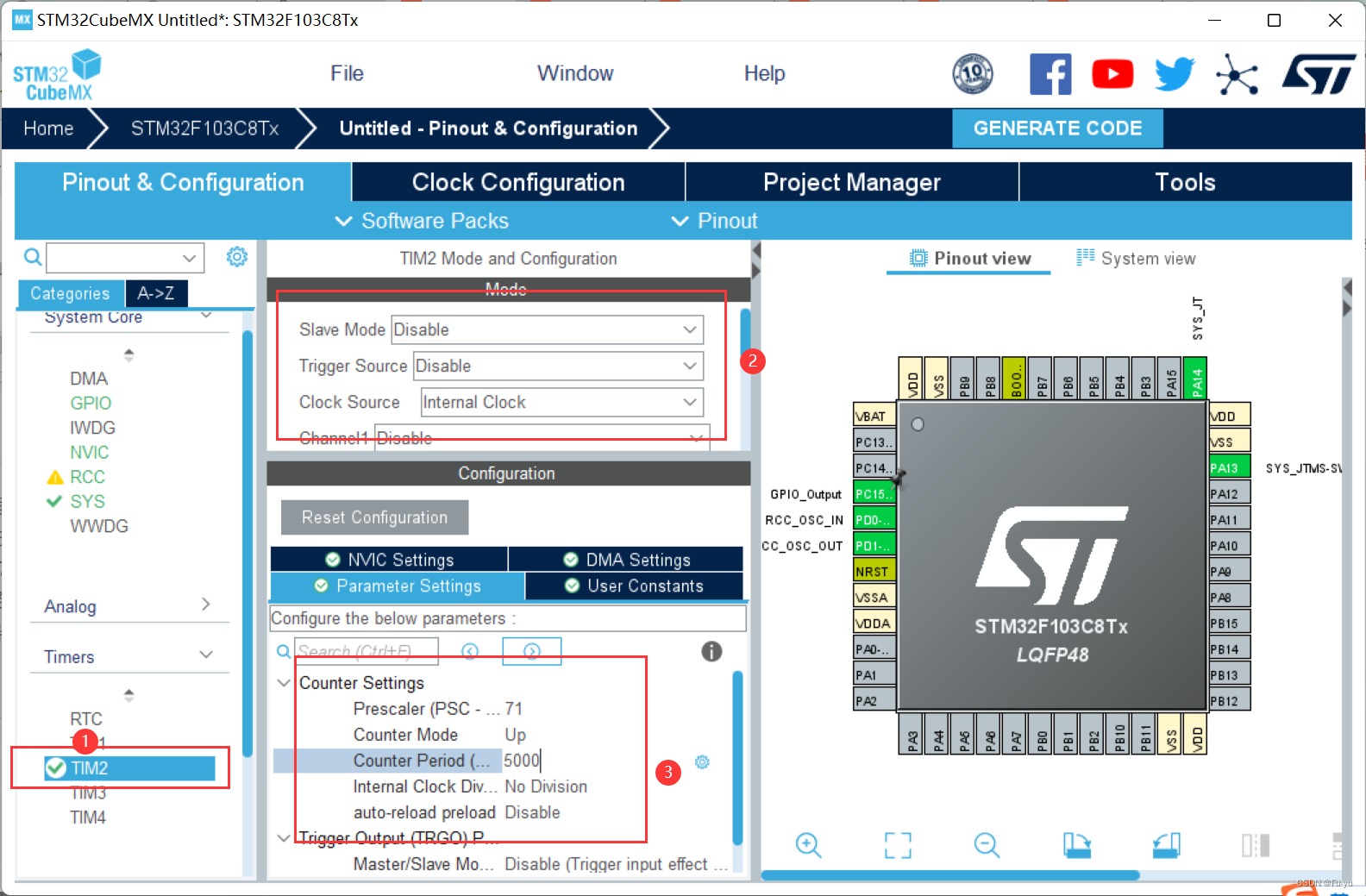Open the YouTube icon link

pos(1112,74)
